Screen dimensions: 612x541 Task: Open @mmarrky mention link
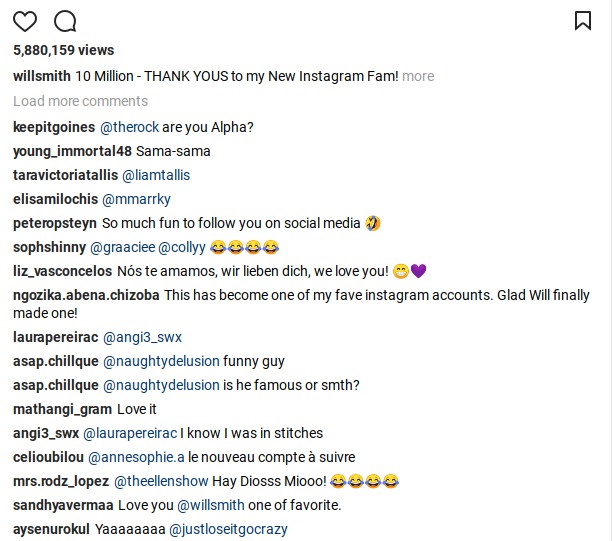coord(136,199)
